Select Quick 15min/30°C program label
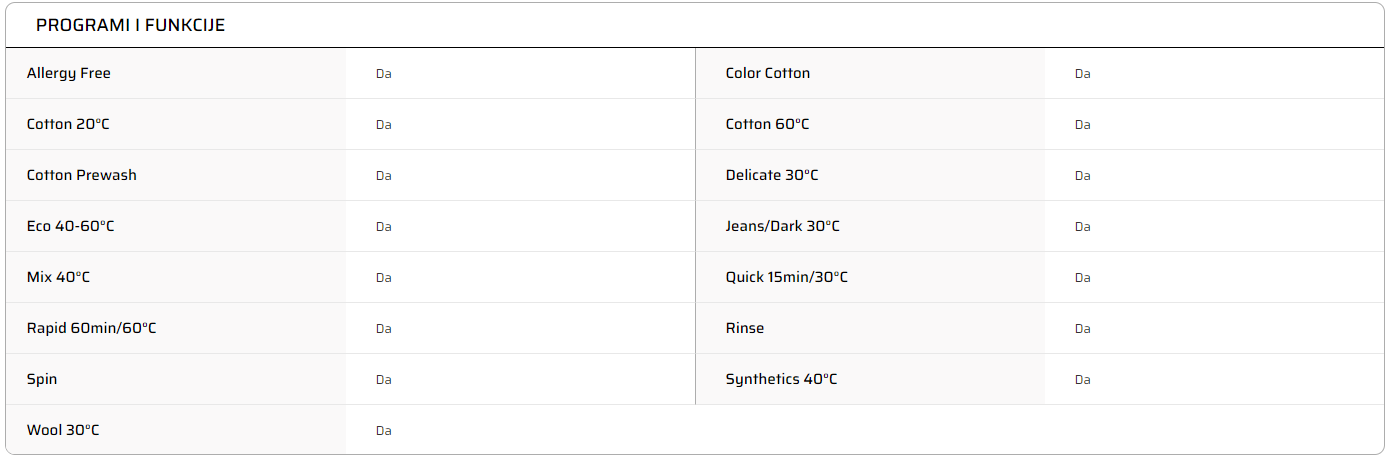Viewport: 1389px width, 459px height. pyautogui.click(x=787, y=277)
